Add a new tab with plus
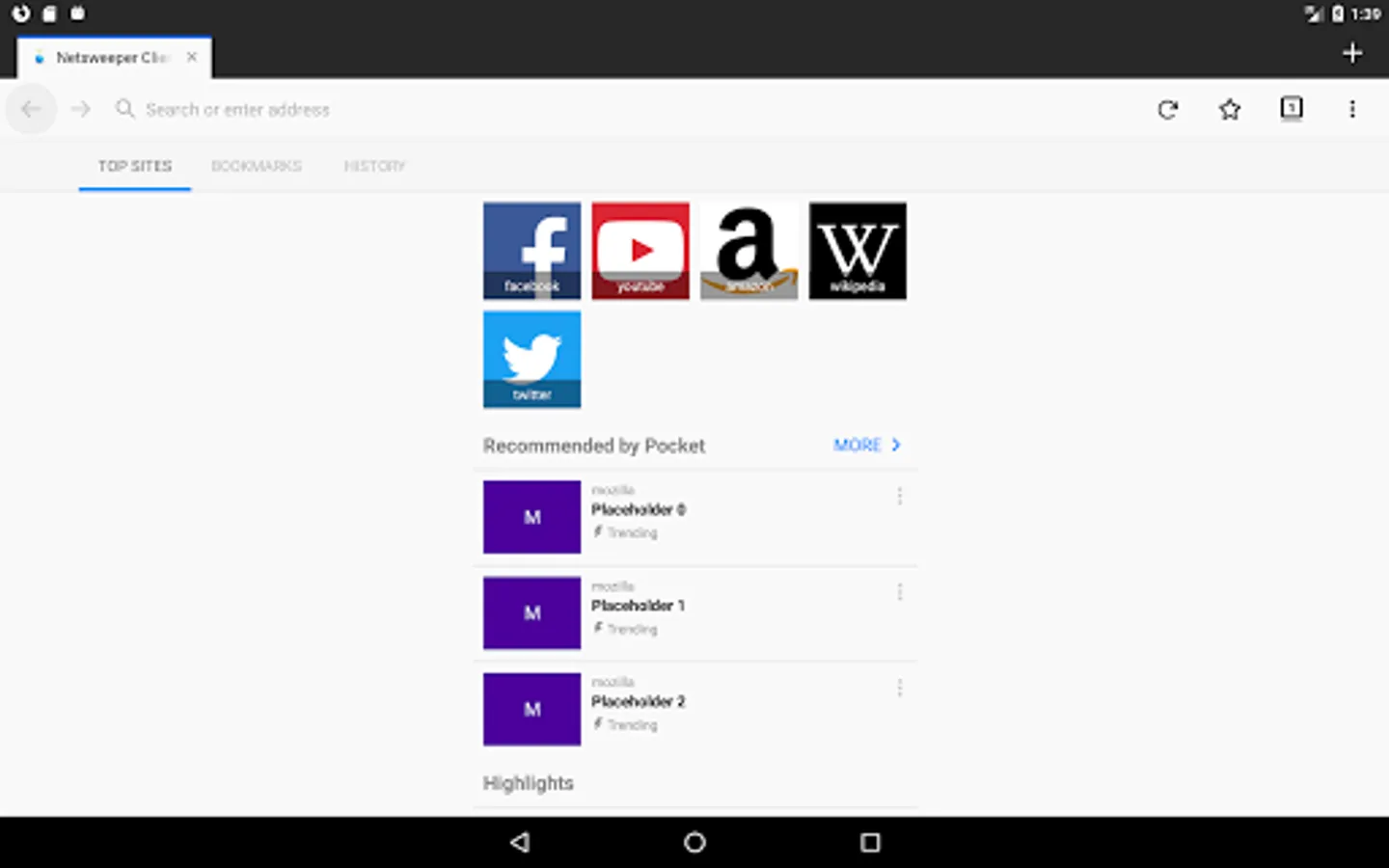 click(1352, 53)
